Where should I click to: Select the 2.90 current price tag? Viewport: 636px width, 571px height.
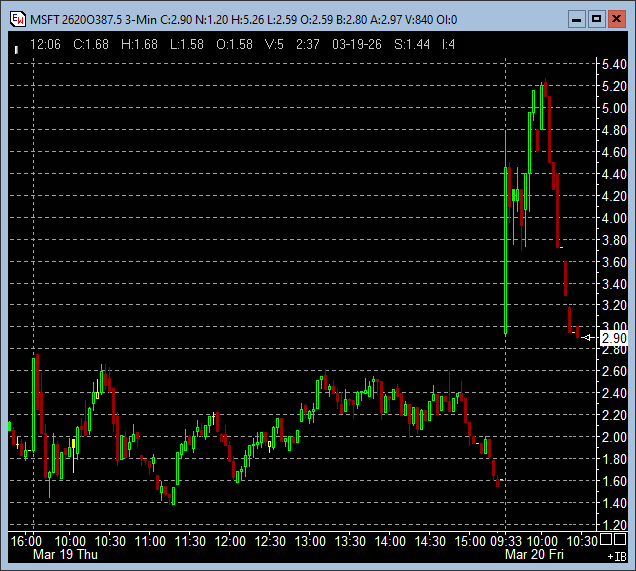[x=614, y=339]
